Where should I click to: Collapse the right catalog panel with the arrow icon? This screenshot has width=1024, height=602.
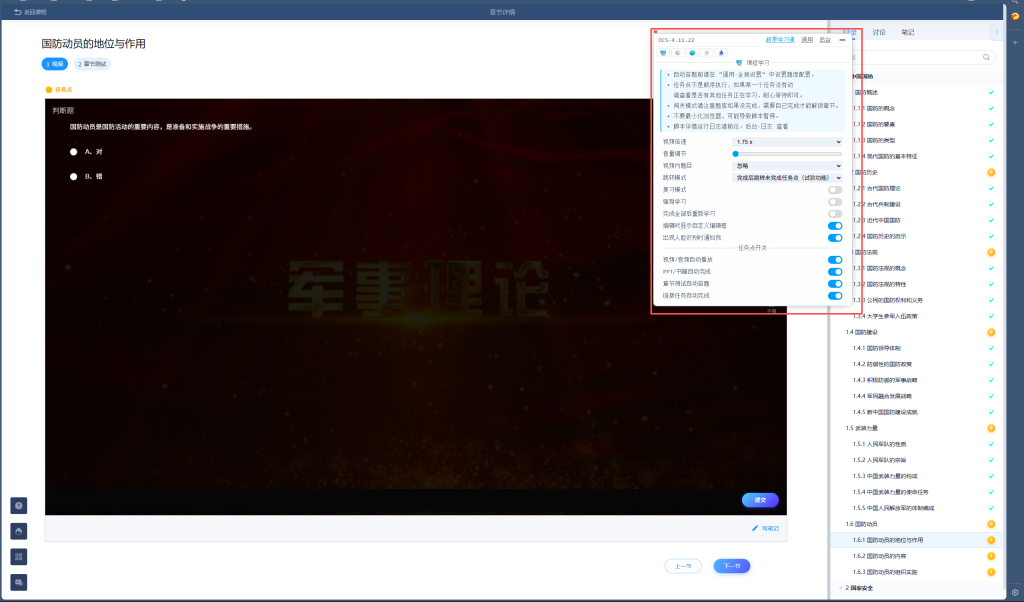point(995,32)
